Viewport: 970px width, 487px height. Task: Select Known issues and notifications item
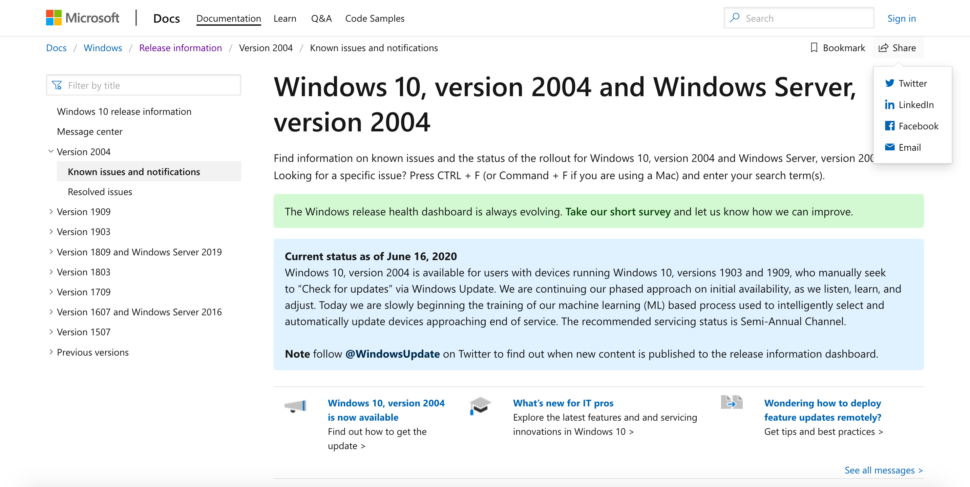(149, 171)
